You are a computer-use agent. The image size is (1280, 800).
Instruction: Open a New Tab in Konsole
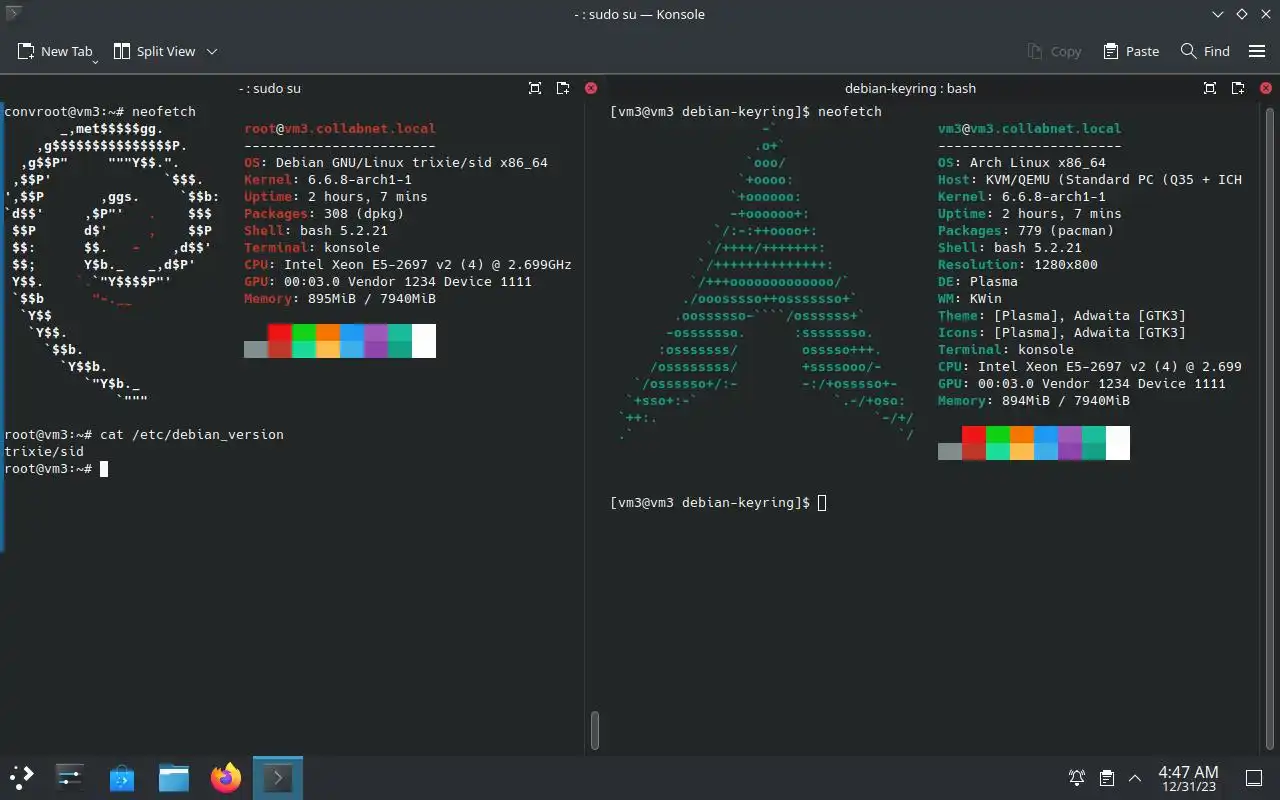click(55, 51)
